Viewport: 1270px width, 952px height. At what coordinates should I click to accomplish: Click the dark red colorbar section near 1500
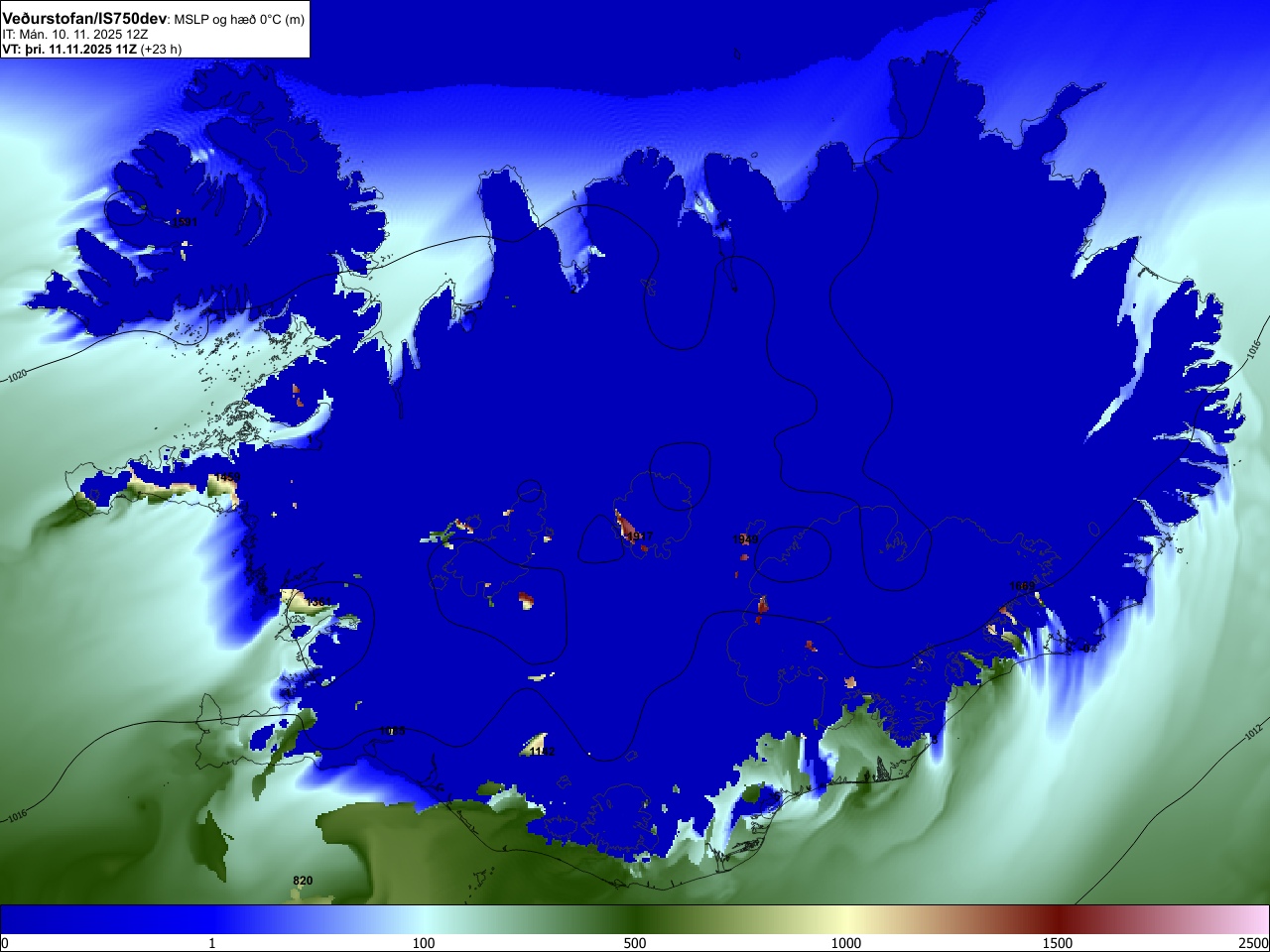tap(1058, 919)
